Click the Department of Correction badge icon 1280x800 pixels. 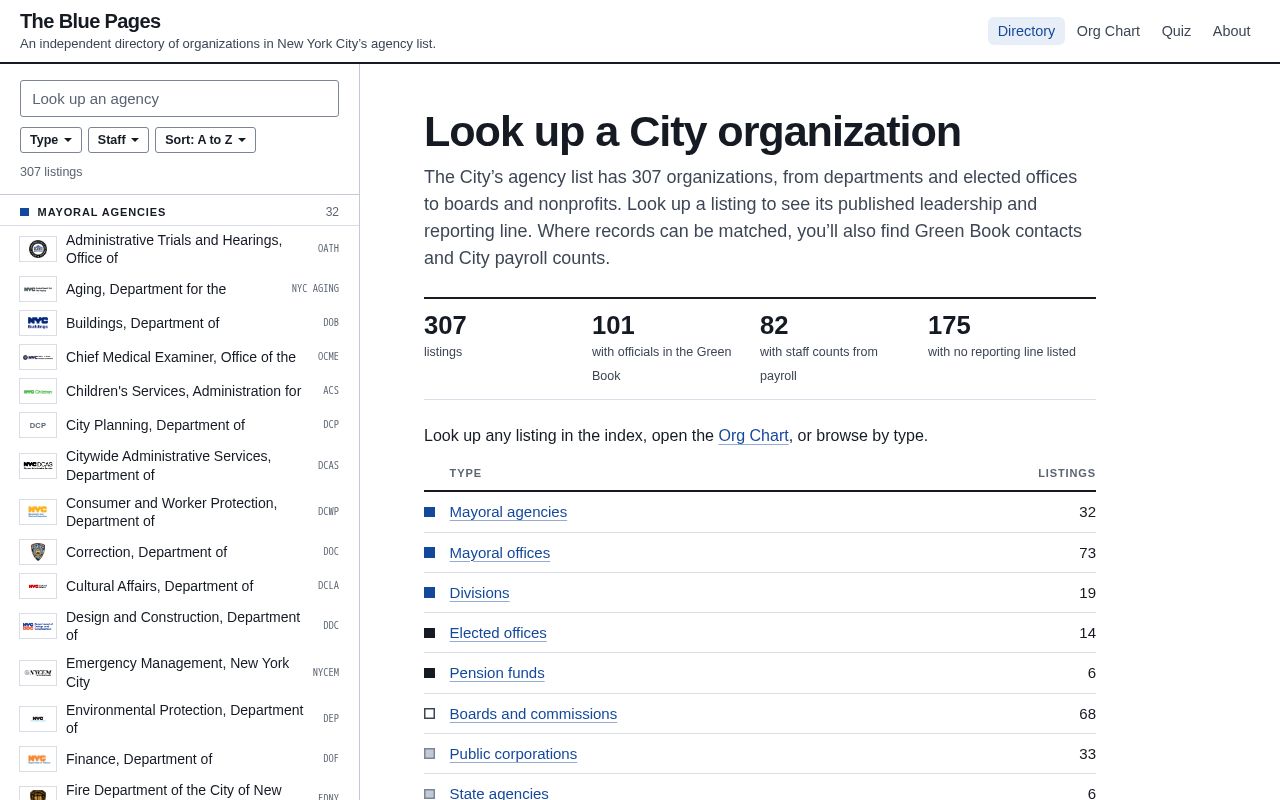(38, 552)
